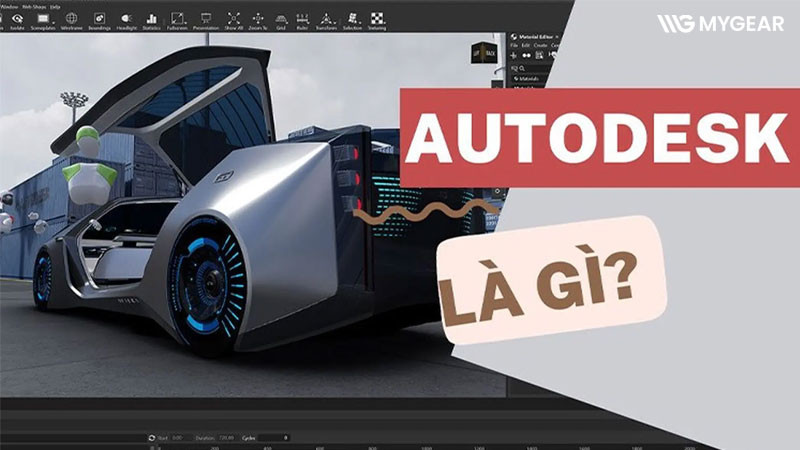Click the MYGEAR logo
The image size is (800, 450).
click(x=720, y=23)
